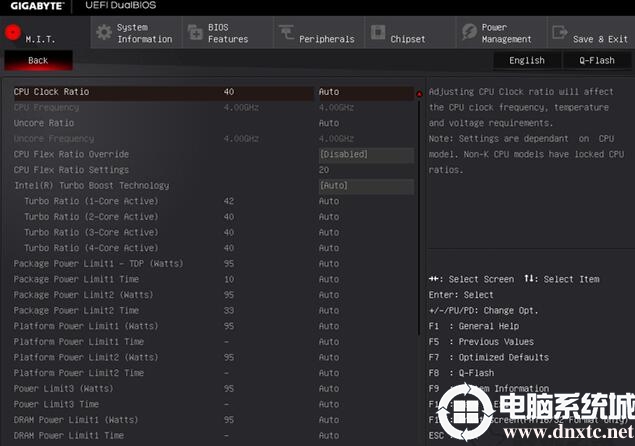Screen dimensions: 635x446
Task: Click Auto value for Power Limit3 (Watts)
Action: click(329, 388)
